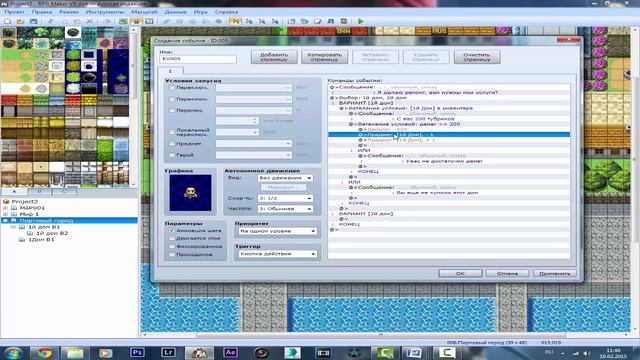Open Google Chrome from the taskbar
This screenshot has height=360, width=640.
[44, 353]
